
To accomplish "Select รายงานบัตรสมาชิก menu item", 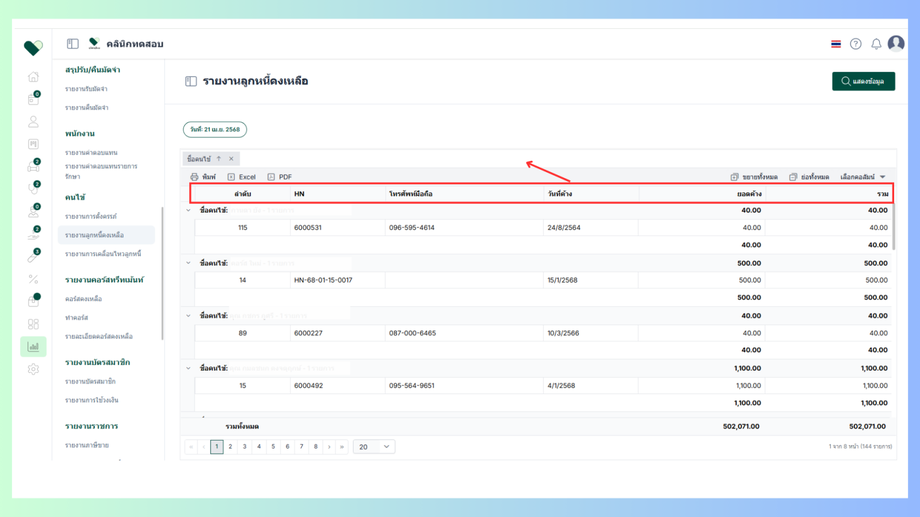I will point(90,381).
